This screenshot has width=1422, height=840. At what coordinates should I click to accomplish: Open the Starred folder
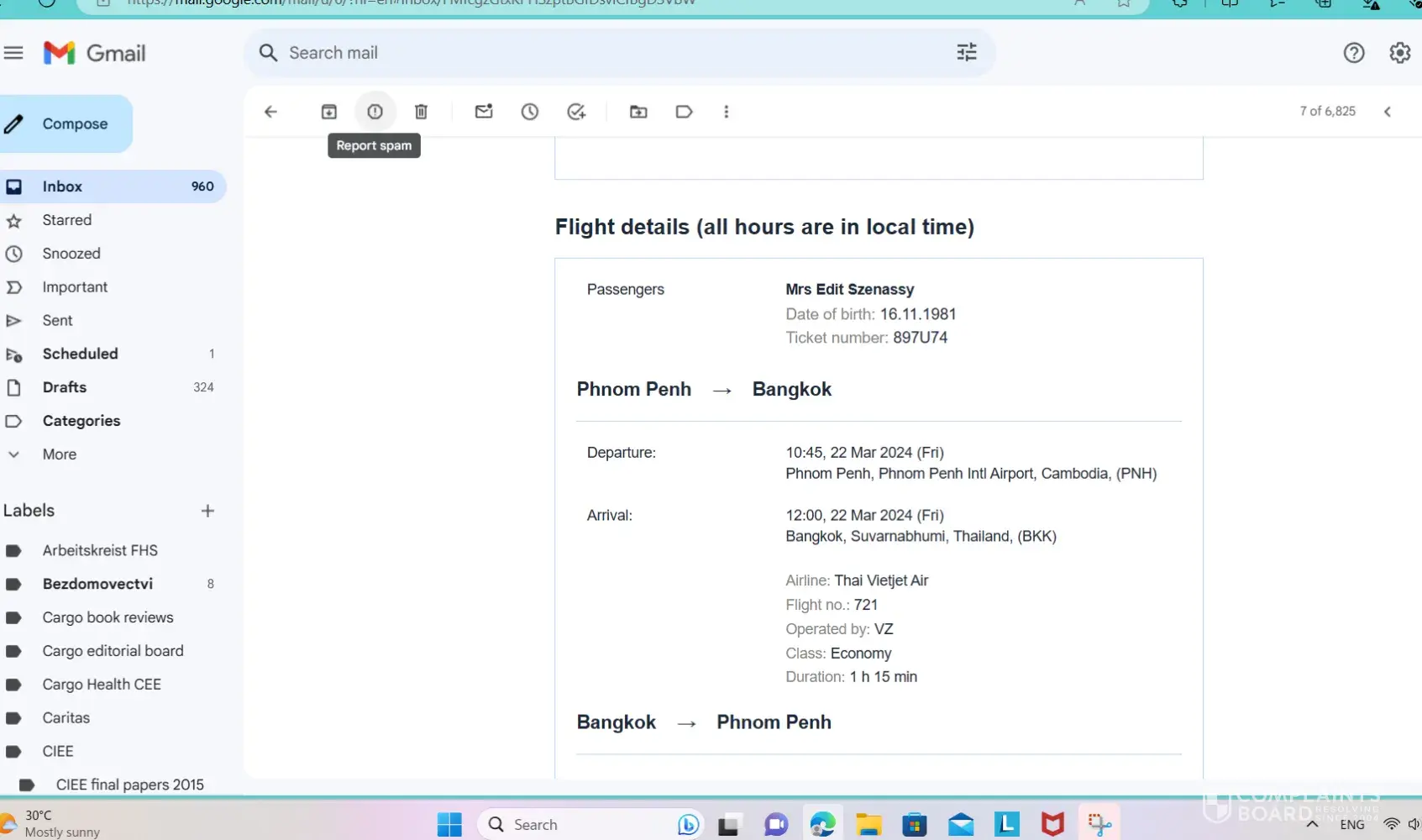pyautogui.click(x=112, y=220)
